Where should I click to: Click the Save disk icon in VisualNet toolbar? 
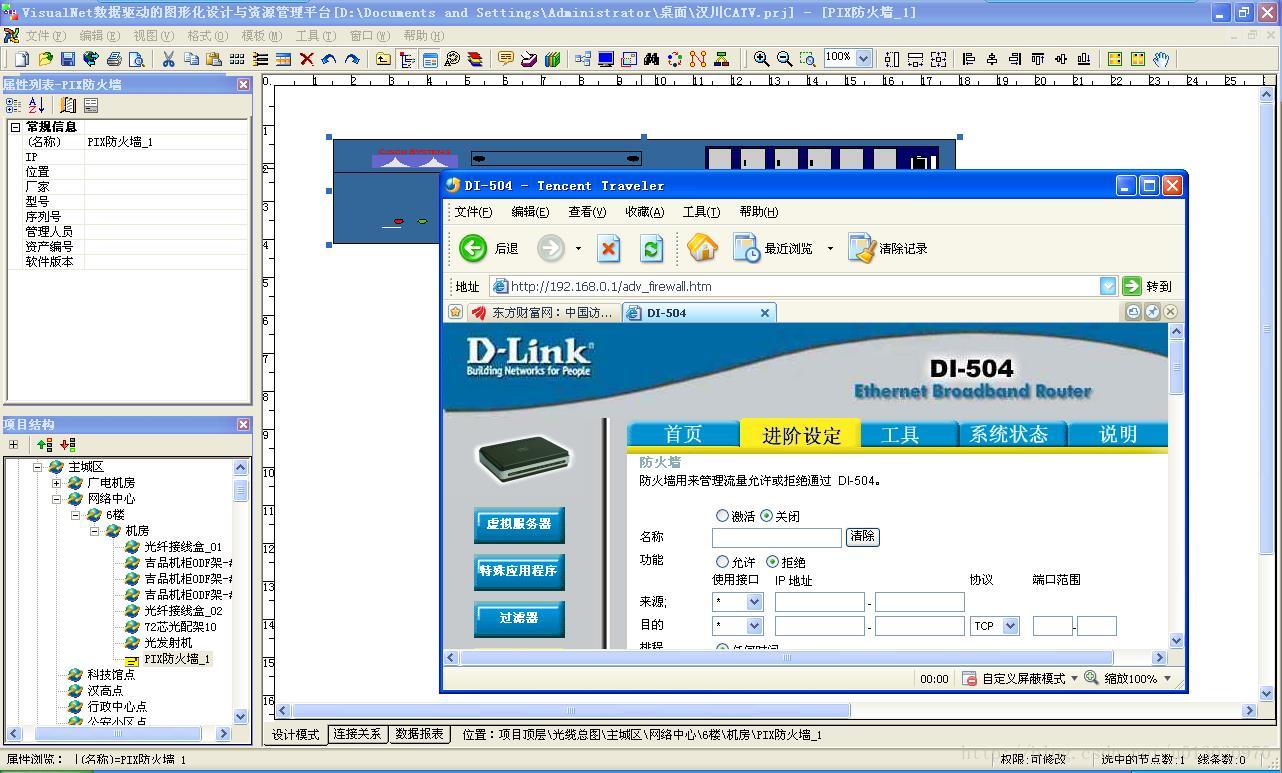pos(68,59)
